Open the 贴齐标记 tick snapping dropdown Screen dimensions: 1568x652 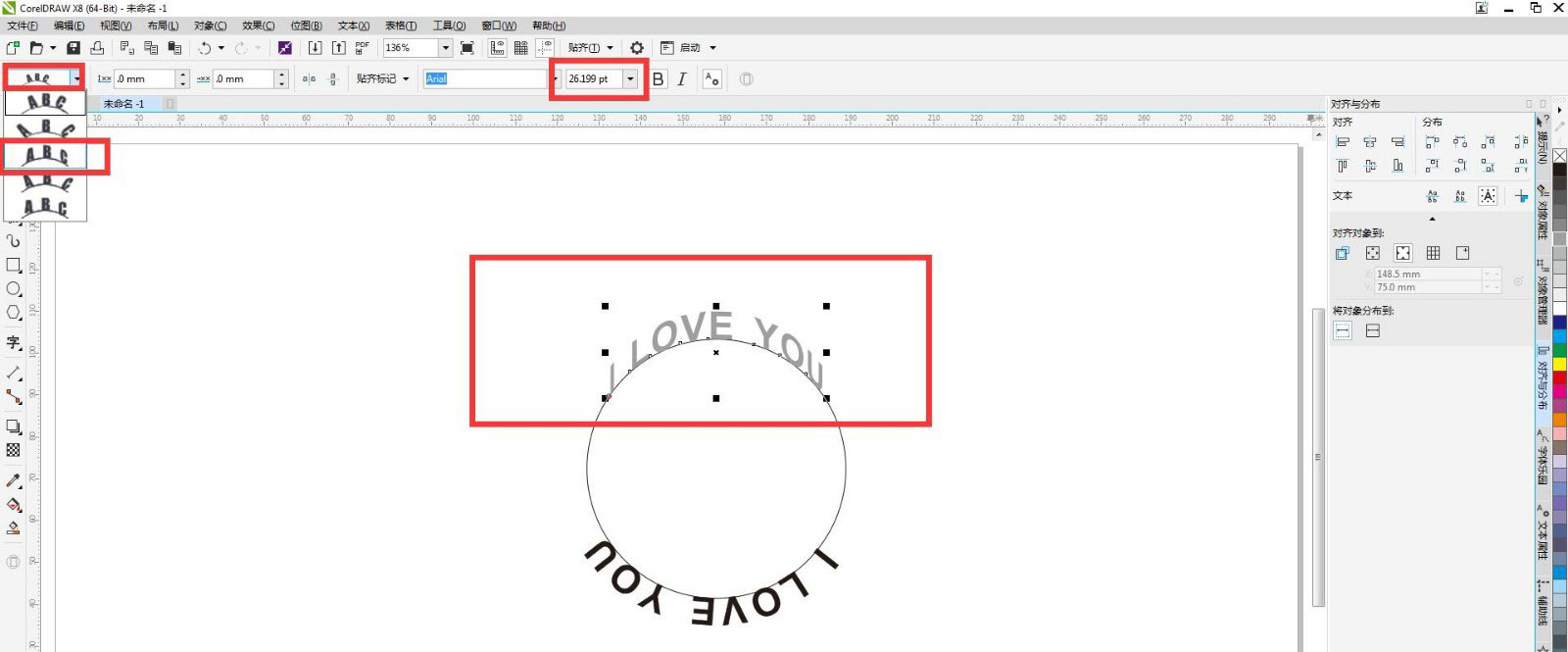(x=383, y=79)
